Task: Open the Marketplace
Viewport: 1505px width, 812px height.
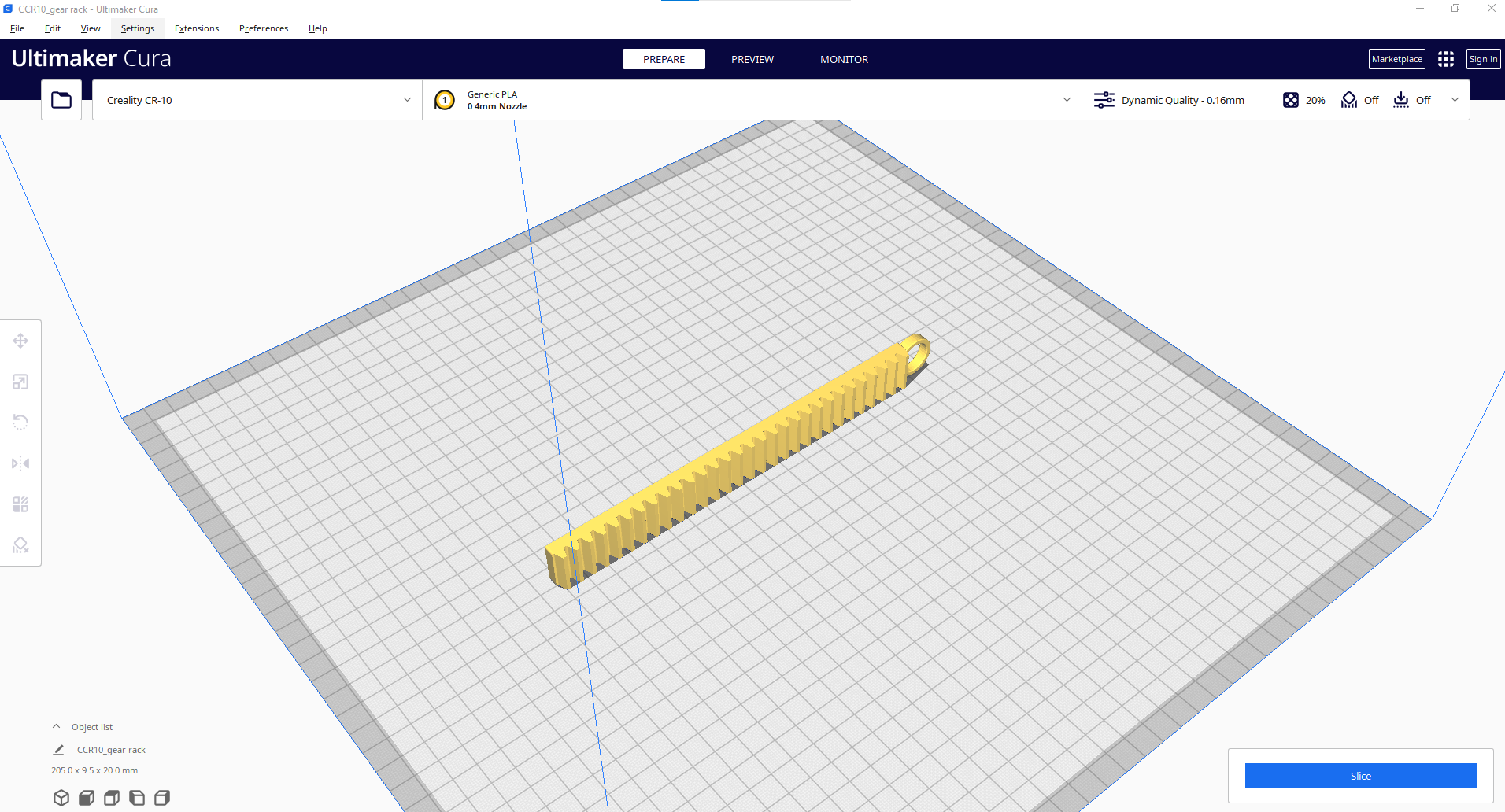Action: pyautogui.click(x=1396, y=58)
